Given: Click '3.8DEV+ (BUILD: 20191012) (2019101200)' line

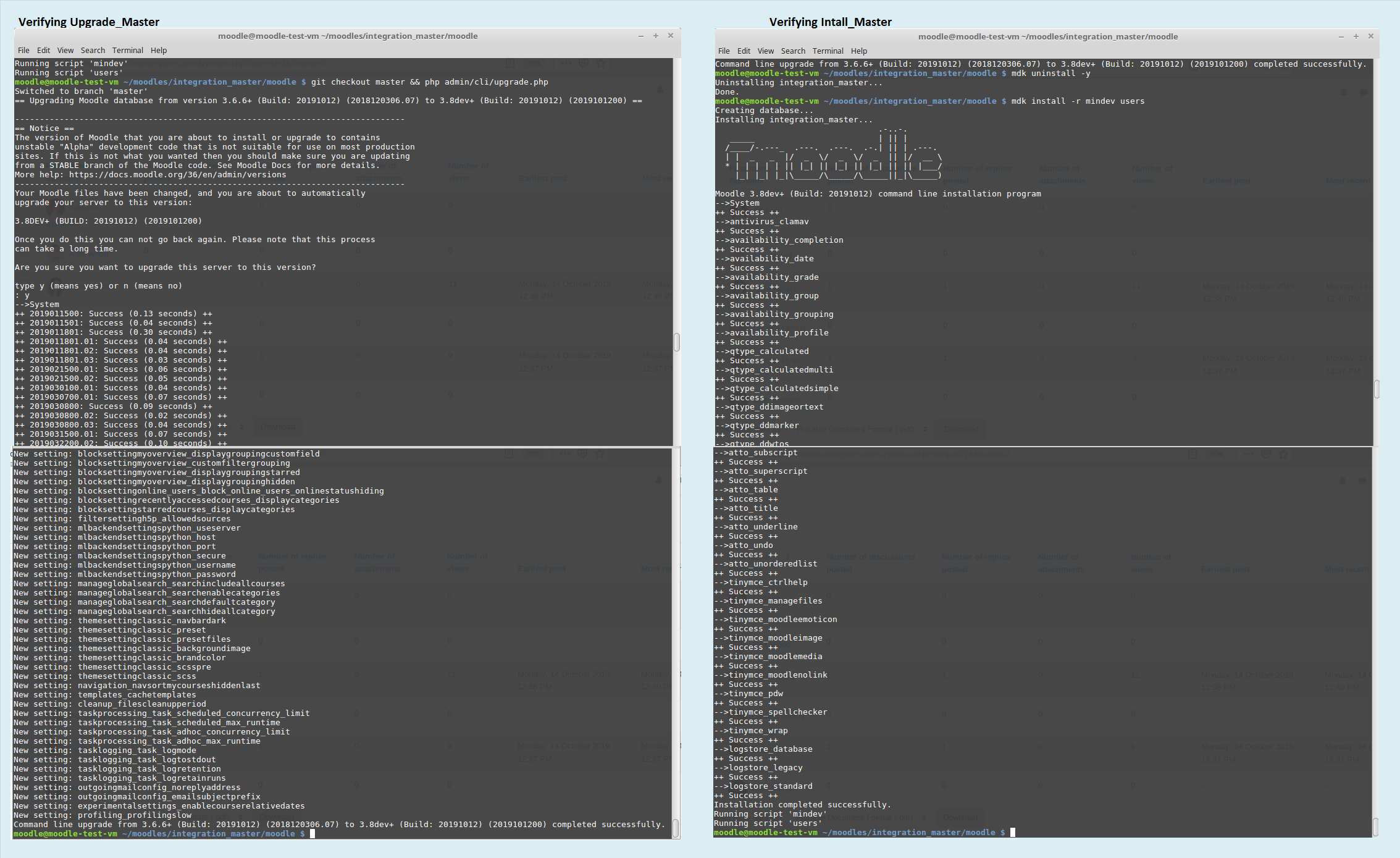Looking at the screenshot, I should click(109, 221).
